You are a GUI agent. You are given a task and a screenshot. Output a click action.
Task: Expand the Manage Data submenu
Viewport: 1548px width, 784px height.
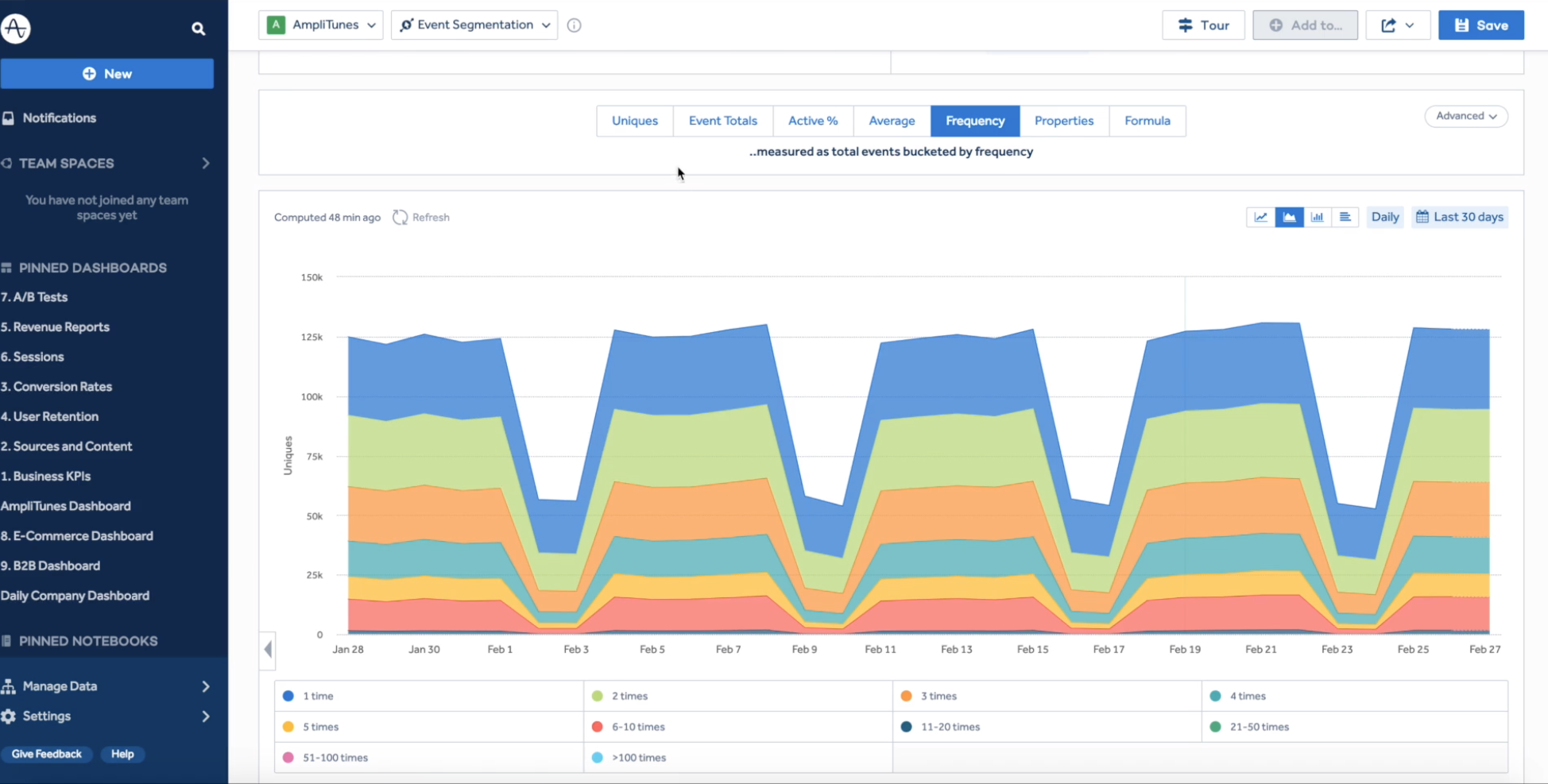(206, 686)
